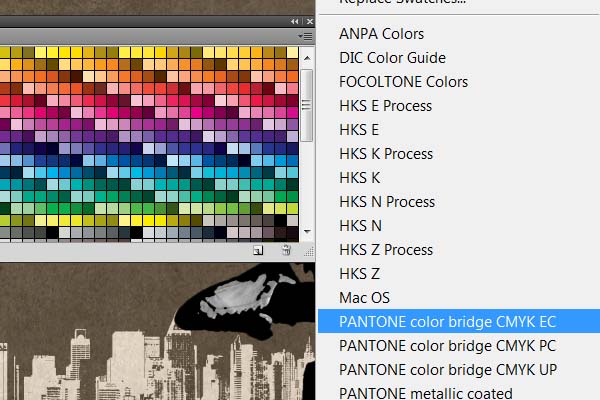The width and height of the screenshot is (600, 400).
Task: Click the swatches panel scrollbar thumb
Action: [x=308, y=105]
